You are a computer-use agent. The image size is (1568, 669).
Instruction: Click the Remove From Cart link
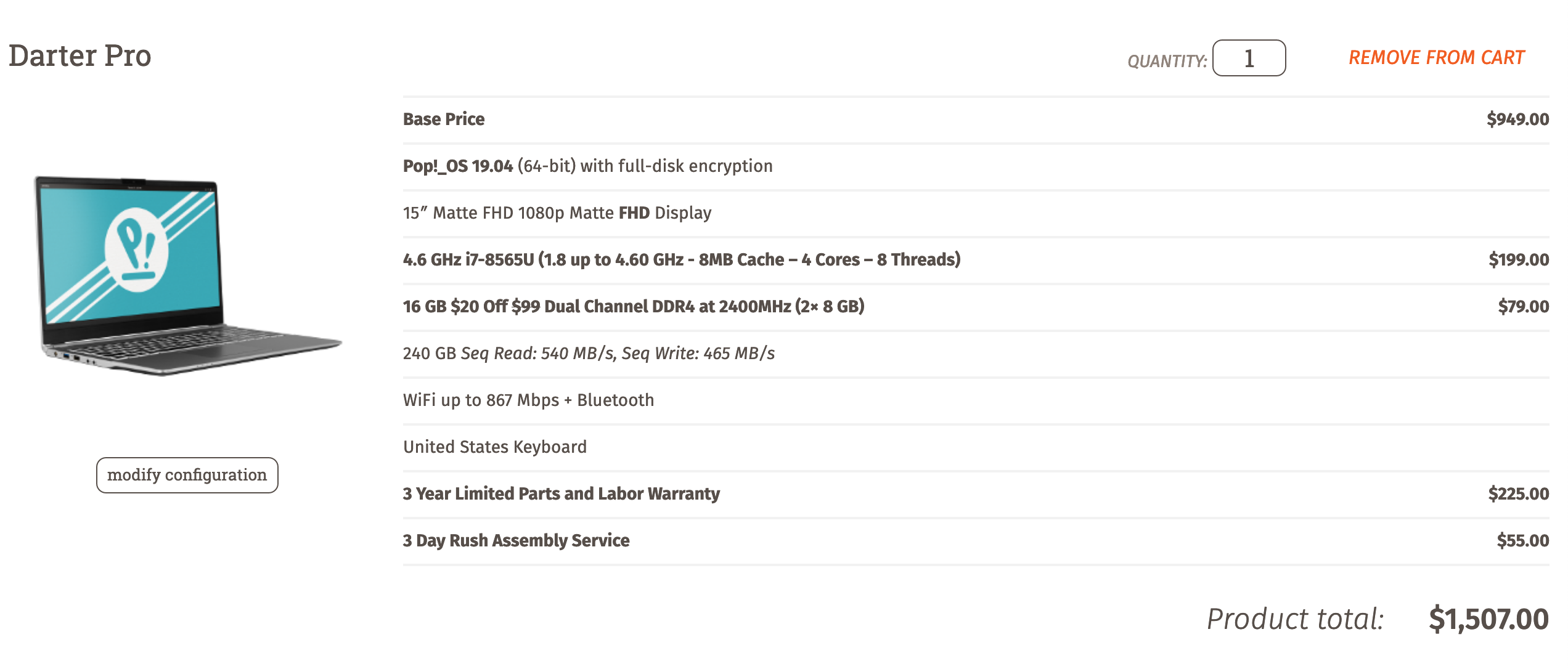pyautogui.click(x=1436, y=58)
